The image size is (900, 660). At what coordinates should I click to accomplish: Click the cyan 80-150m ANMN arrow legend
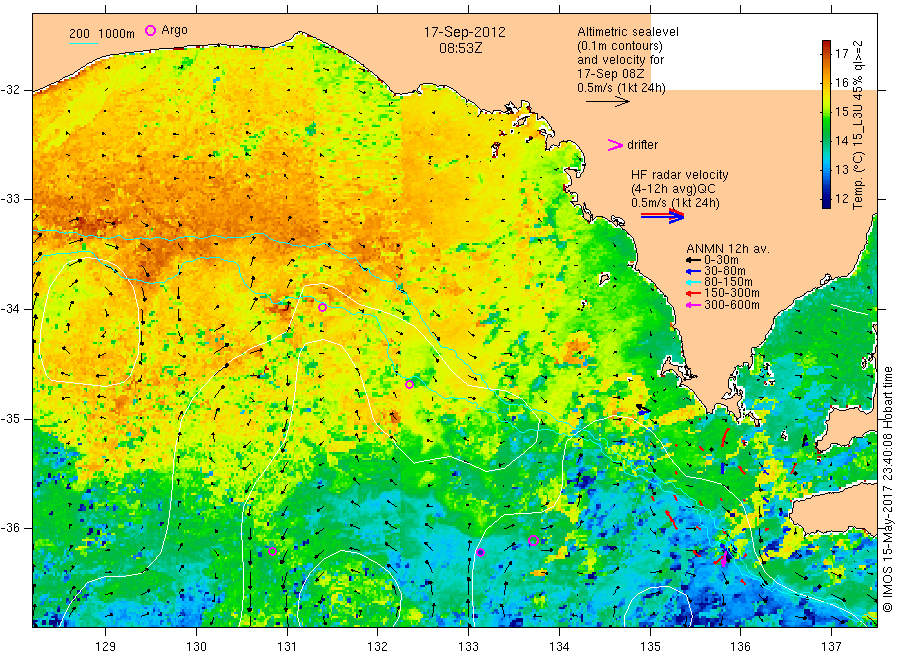pyautogui.click(x=693, y=282)
